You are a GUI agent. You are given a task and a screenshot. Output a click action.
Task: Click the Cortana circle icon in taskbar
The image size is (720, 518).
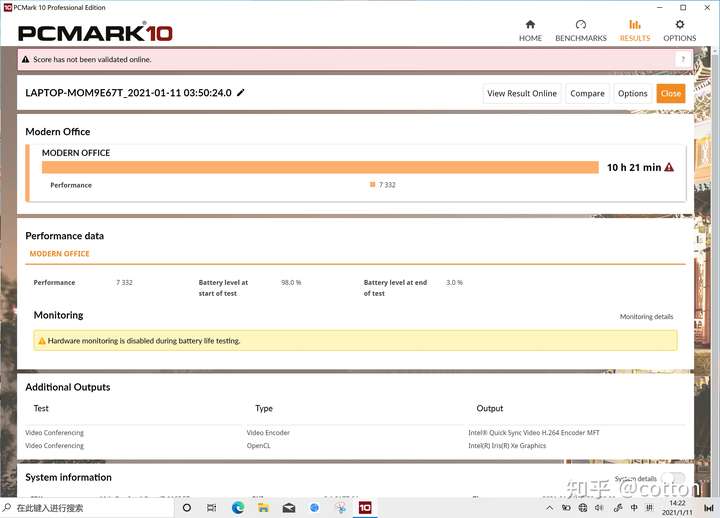coord(186,507)
